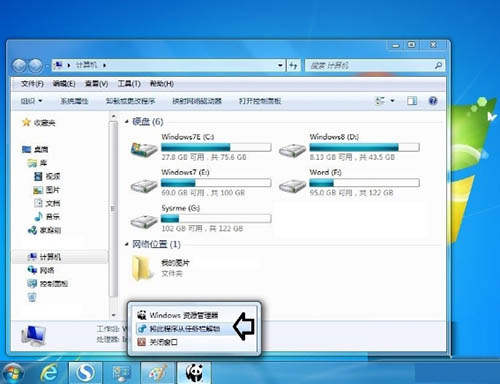
Task: Open the Sogou browser taskbar icon
Action: pos(85,373)
